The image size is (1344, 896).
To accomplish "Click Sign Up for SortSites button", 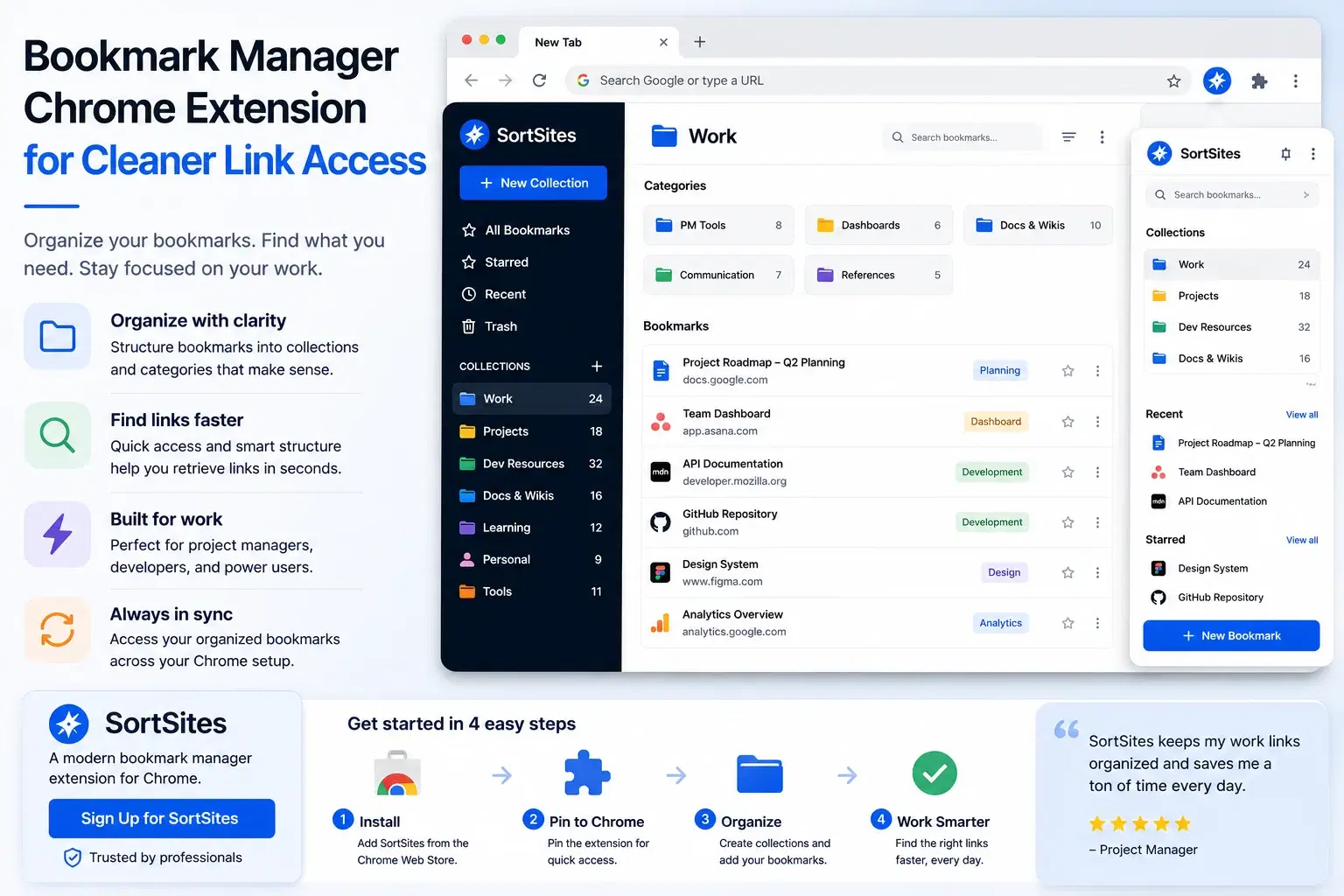I will click(x=162, y=818).
